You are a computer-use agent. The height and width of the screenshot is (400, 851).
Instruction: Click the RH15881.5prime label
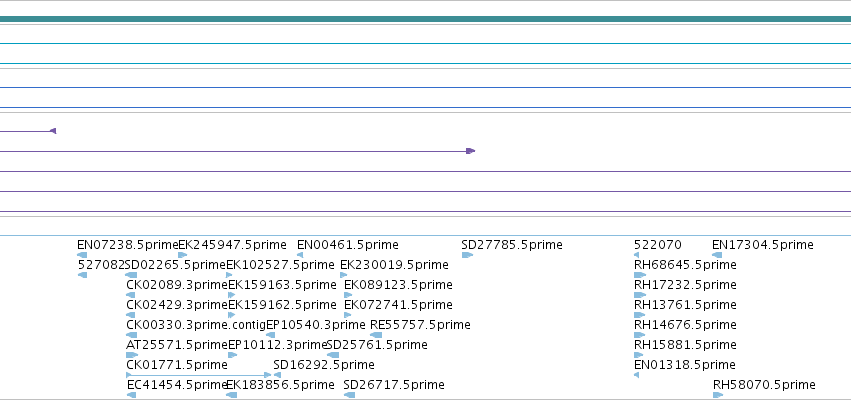[685, 345]
